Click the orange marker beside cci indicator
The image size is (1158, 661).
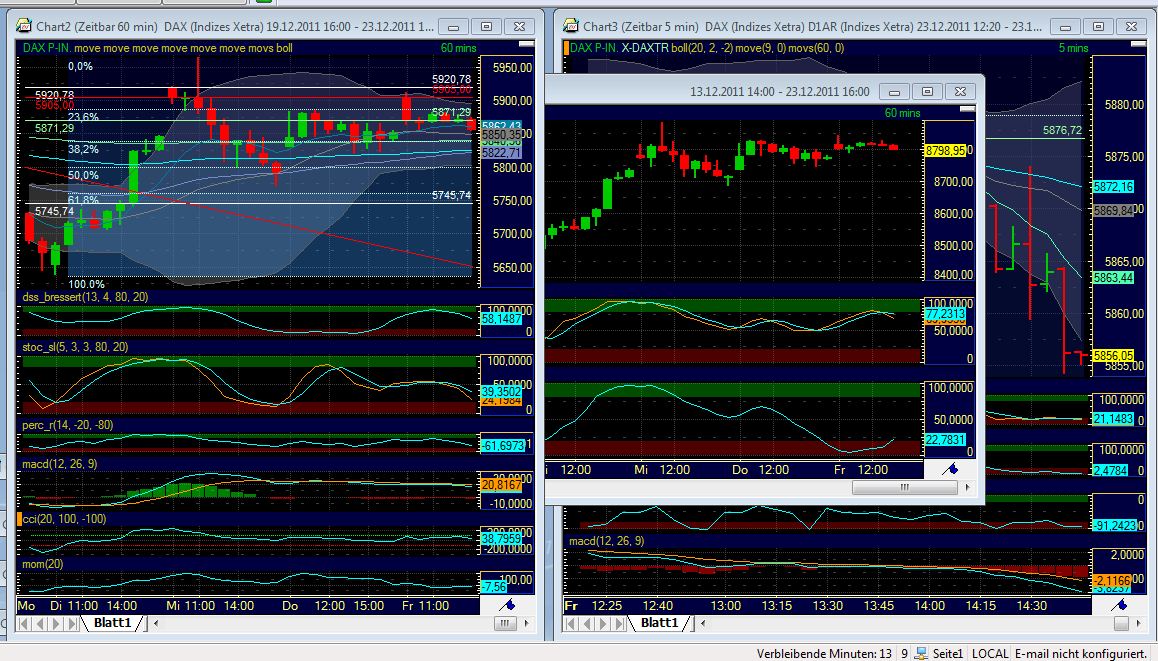(x=19, y=519)
